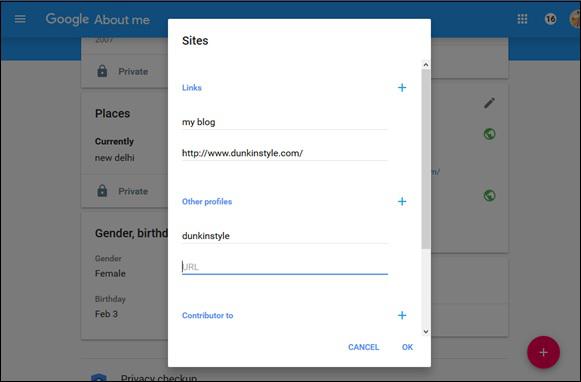Click the Private label below Places
581x382 pixels.
(133, 191)
